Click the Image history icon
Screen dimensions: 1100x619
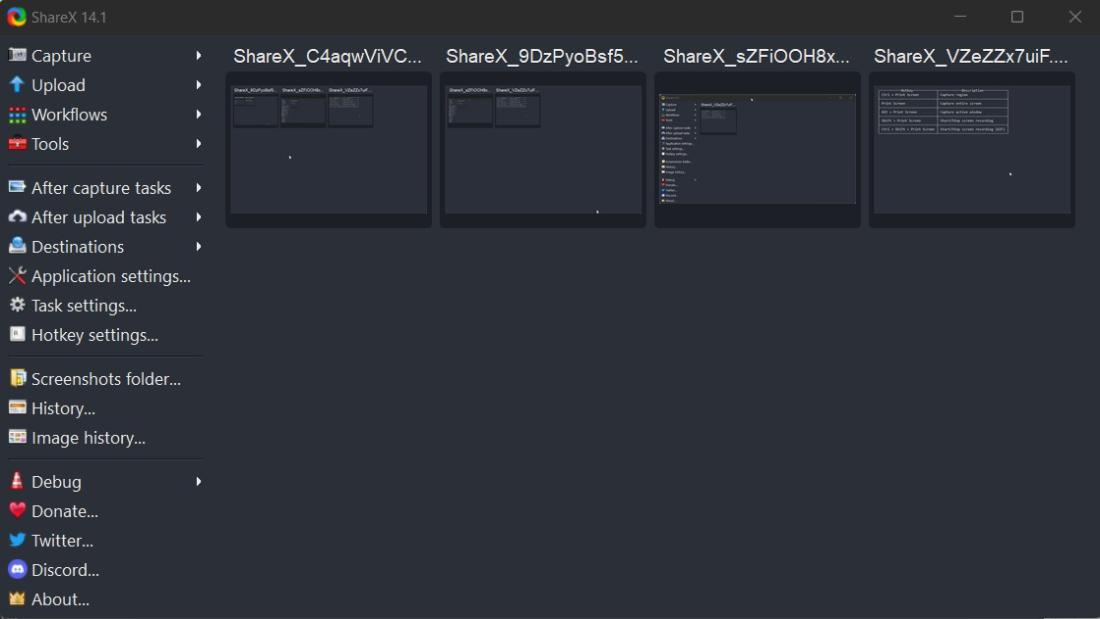pos(17,437)
